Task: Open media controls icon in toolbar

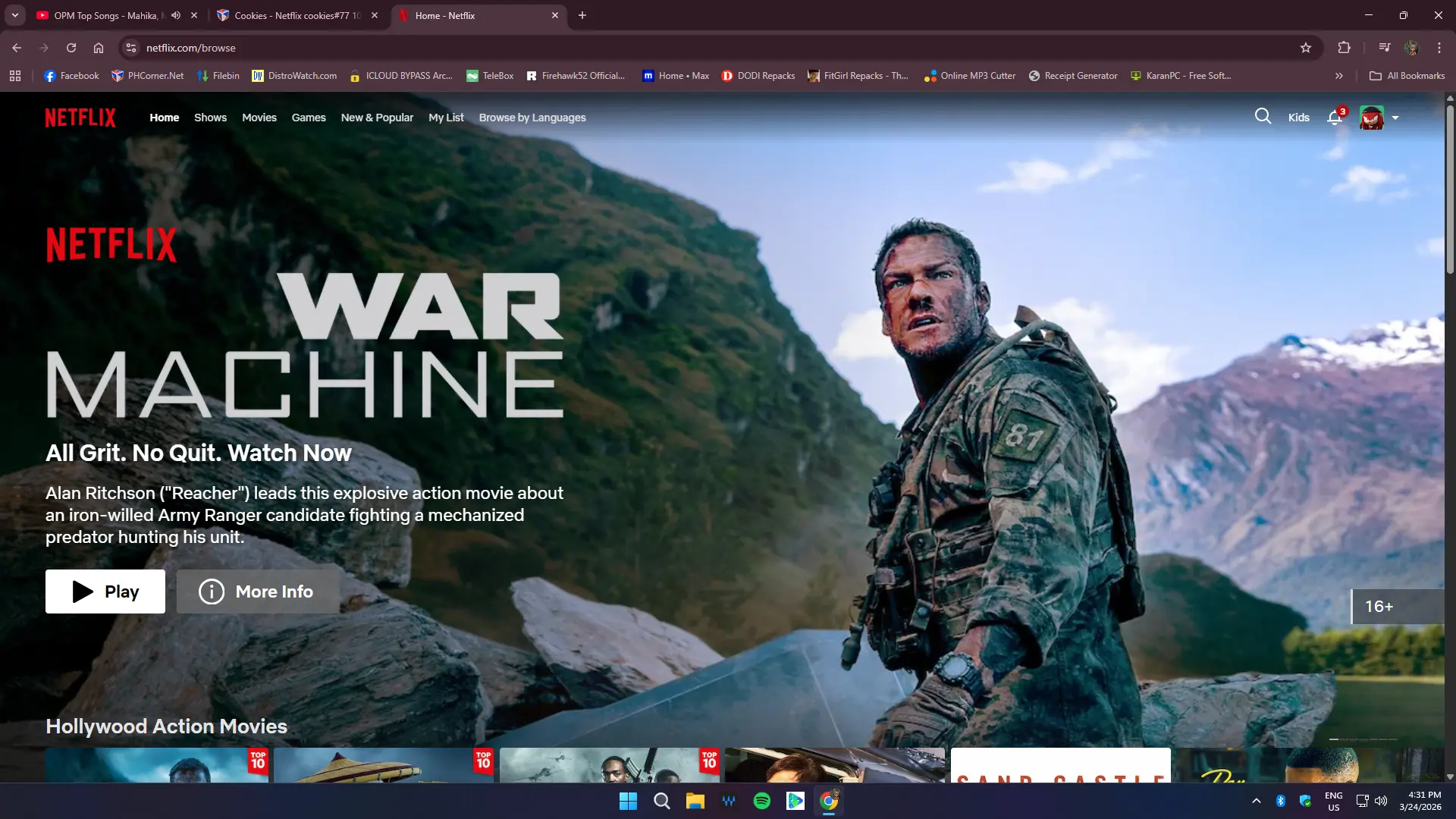Action: [x=1385, y=48]
